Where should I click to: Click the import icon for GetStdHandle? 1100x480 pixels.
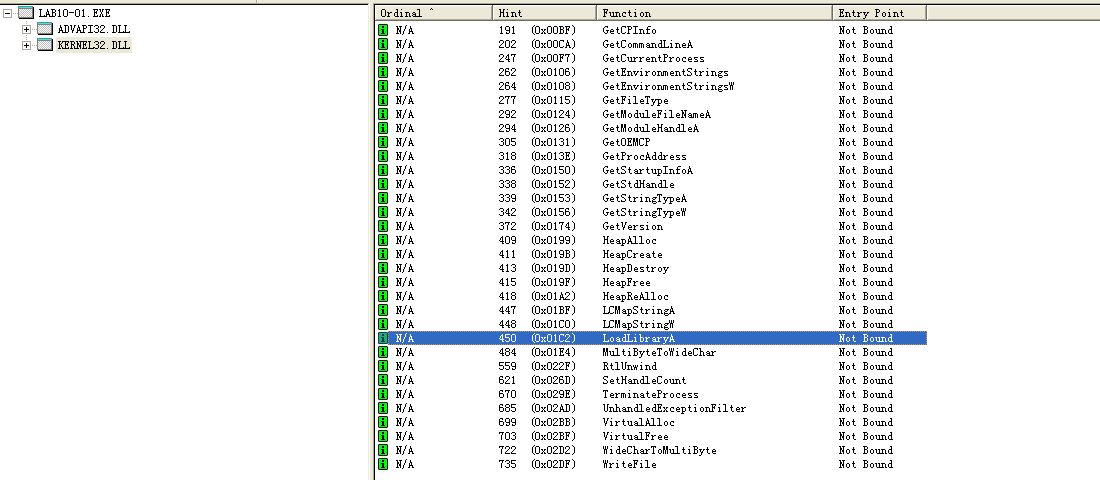(383, 185)
